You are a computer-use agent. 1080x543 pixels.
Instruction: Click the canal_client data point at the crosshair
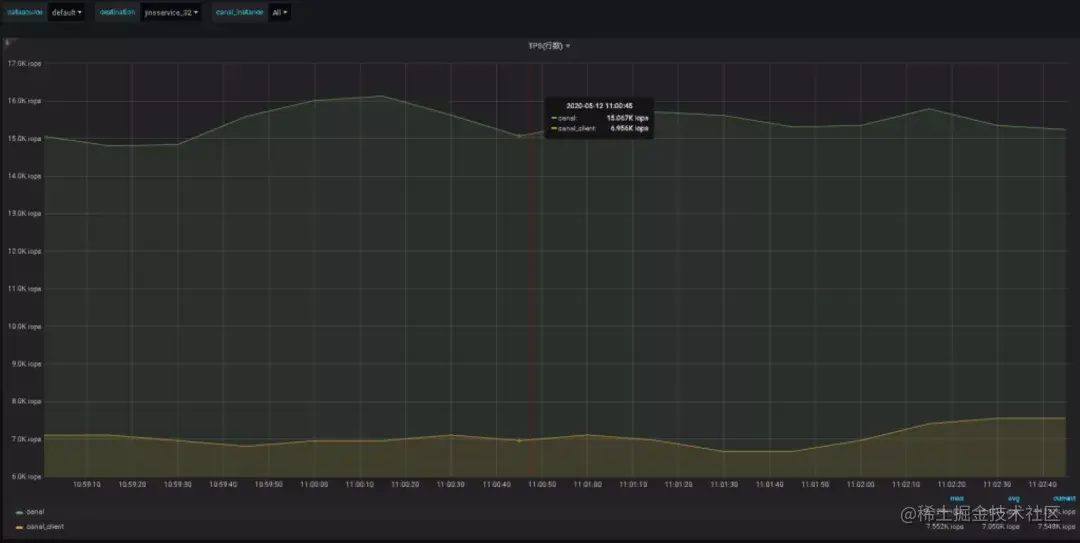click(x=519, y=440)
